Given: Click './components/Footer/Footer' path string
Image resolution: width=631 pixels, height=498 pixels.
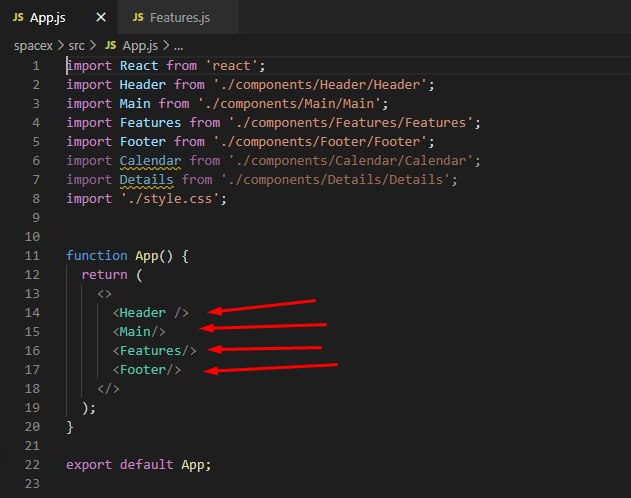Looking at the screenshot, I should tap(320, 142).
